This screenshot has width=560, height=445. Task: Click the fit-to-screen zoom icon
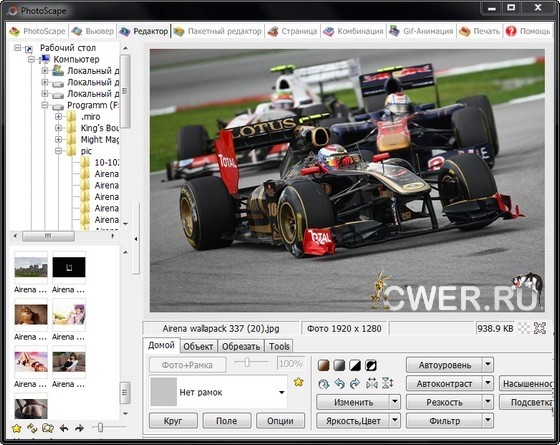tap(540, 328)
